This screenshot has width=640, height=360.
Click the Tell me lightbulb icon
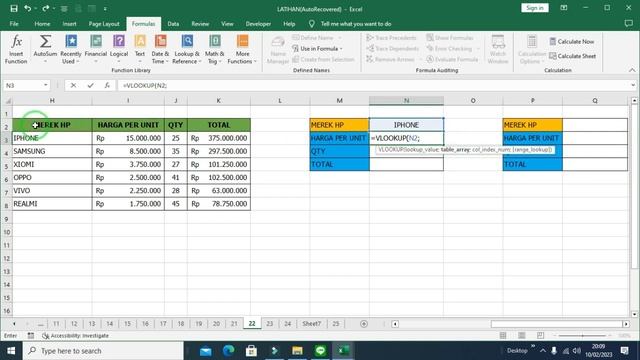pyautogui.click(x=311, y=24)
